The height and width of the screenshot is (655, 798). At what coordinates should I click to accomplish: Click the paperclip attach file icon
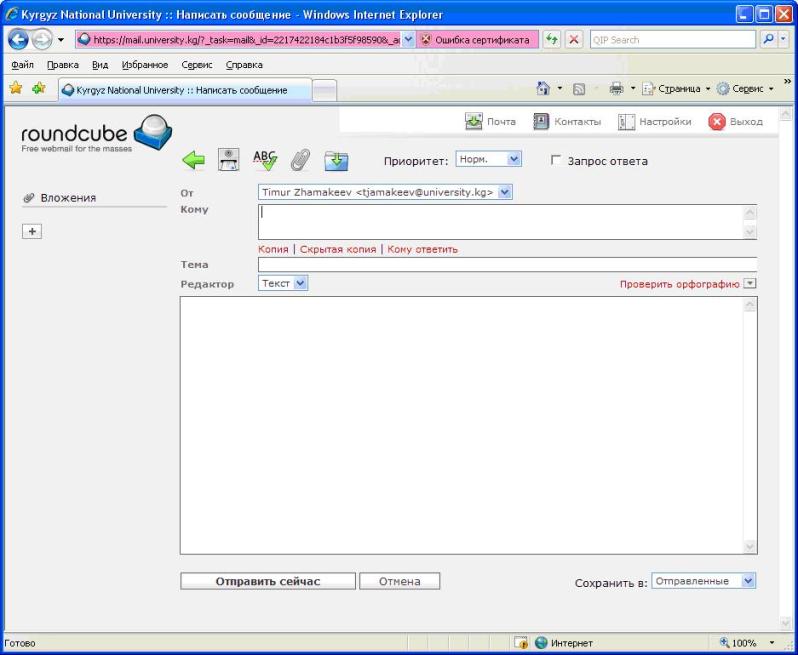(x=297, y=161)
